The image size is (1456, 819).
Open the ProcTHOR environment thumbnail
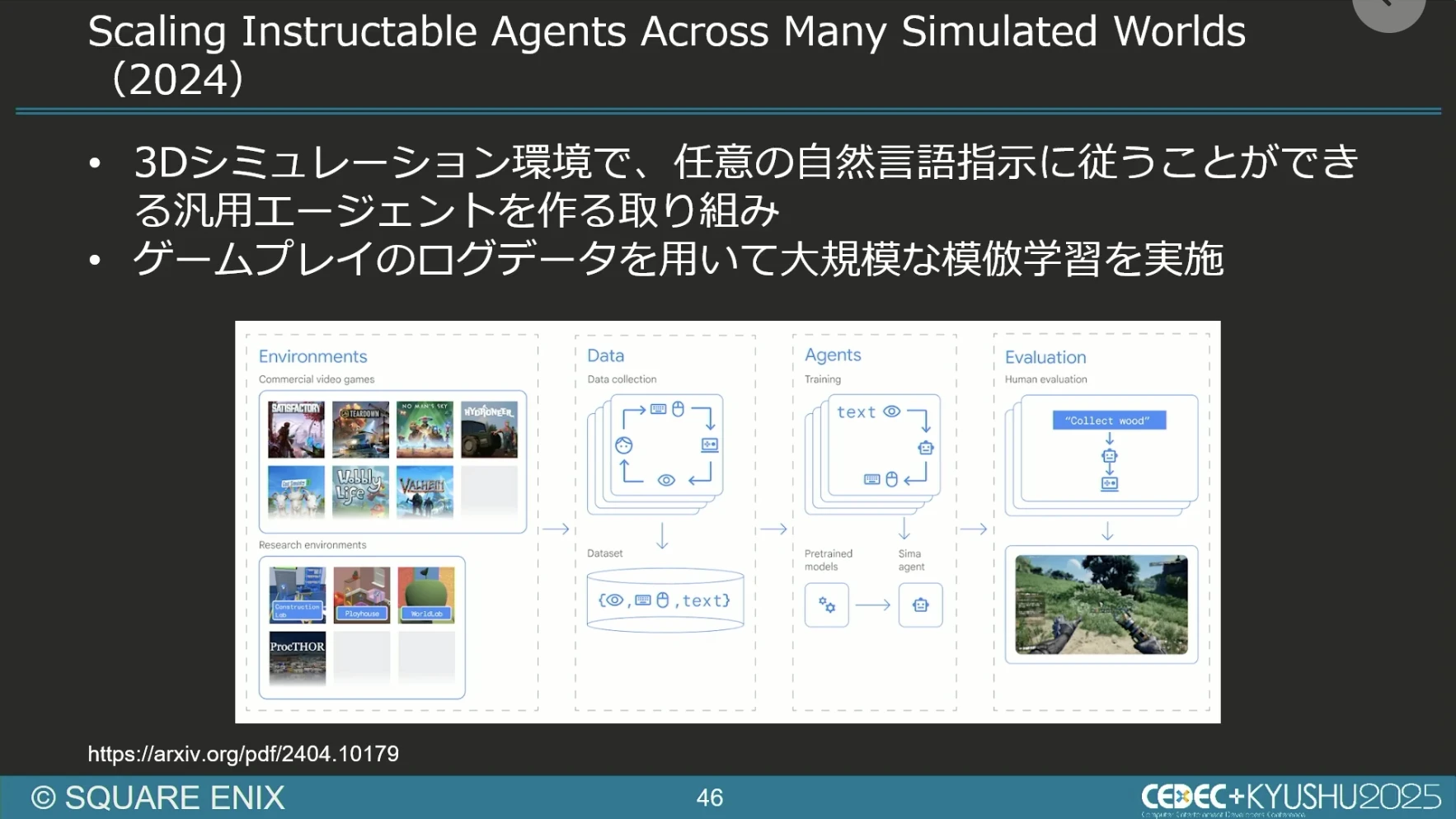pyautogui.click(x=298, y=658)
